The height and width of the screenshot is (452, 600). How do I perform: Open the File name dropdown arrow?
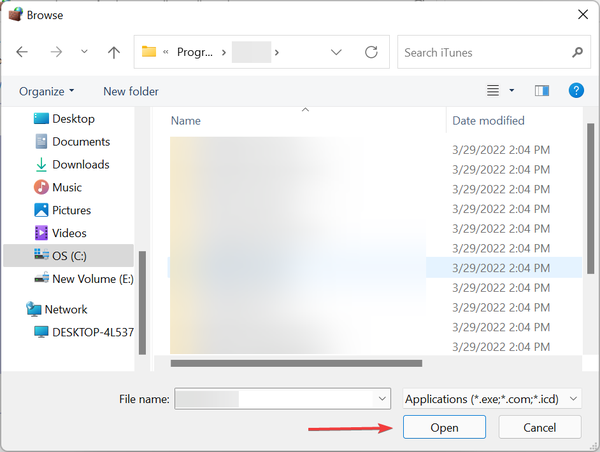[382, 399]
